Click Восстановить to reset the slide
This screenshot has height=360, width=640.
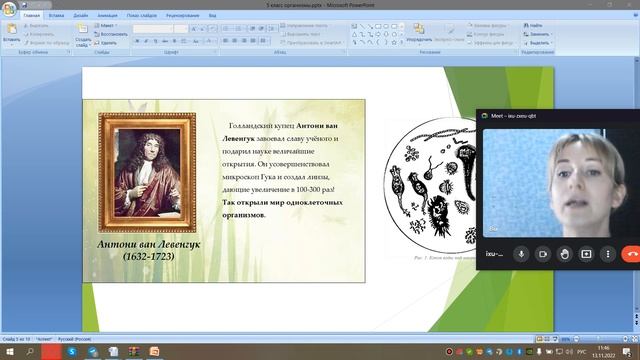click(110, 34)
